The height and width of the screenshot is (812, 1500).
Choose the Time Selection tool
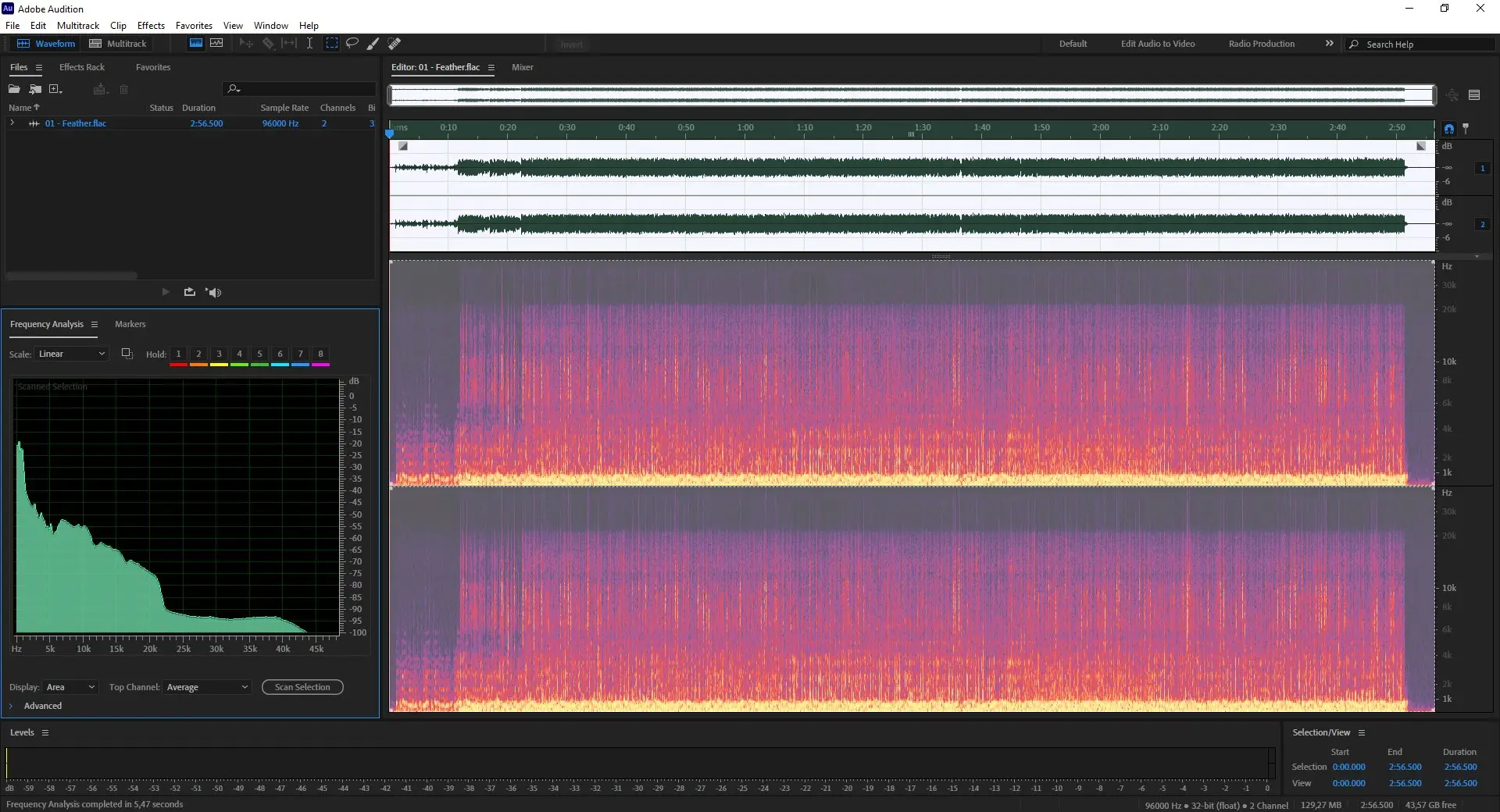pyautogui.click(x=309, y=44)
